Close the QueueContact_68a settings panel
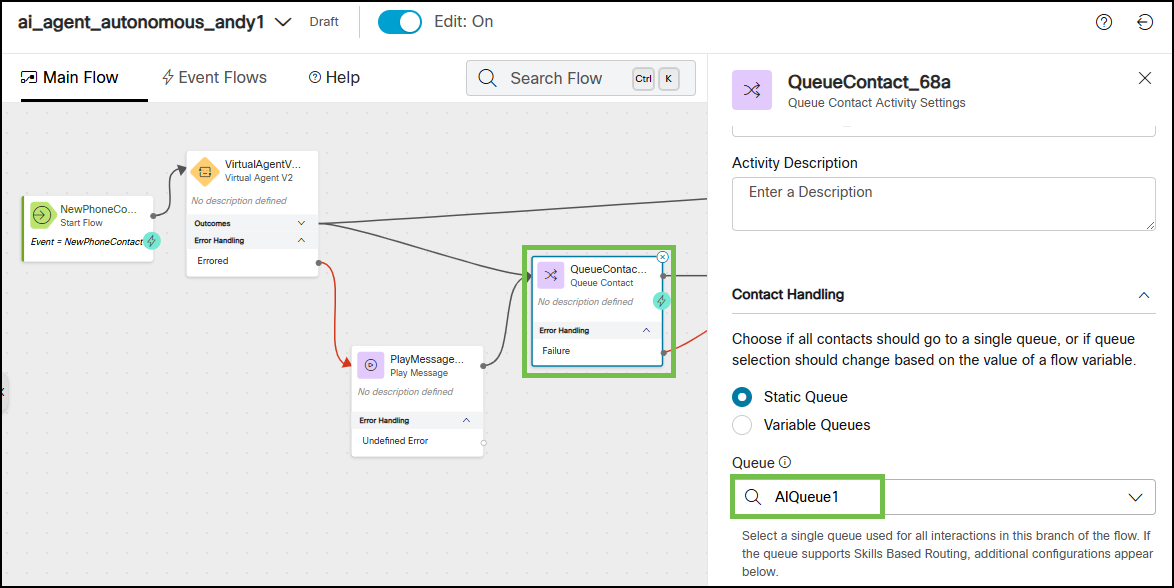The image size is (1174, 588). [1145, 79]
